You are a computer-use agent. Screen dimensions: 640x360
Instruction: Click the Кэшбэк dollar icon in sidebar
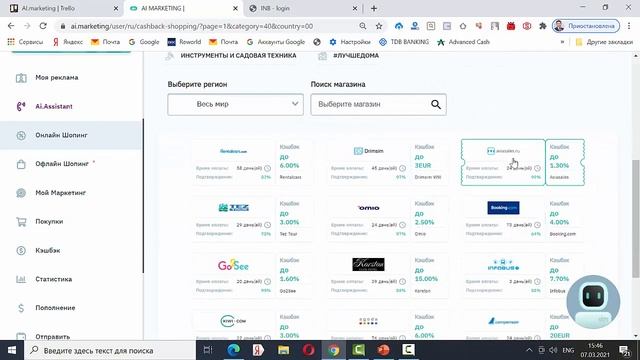[21, 251]
